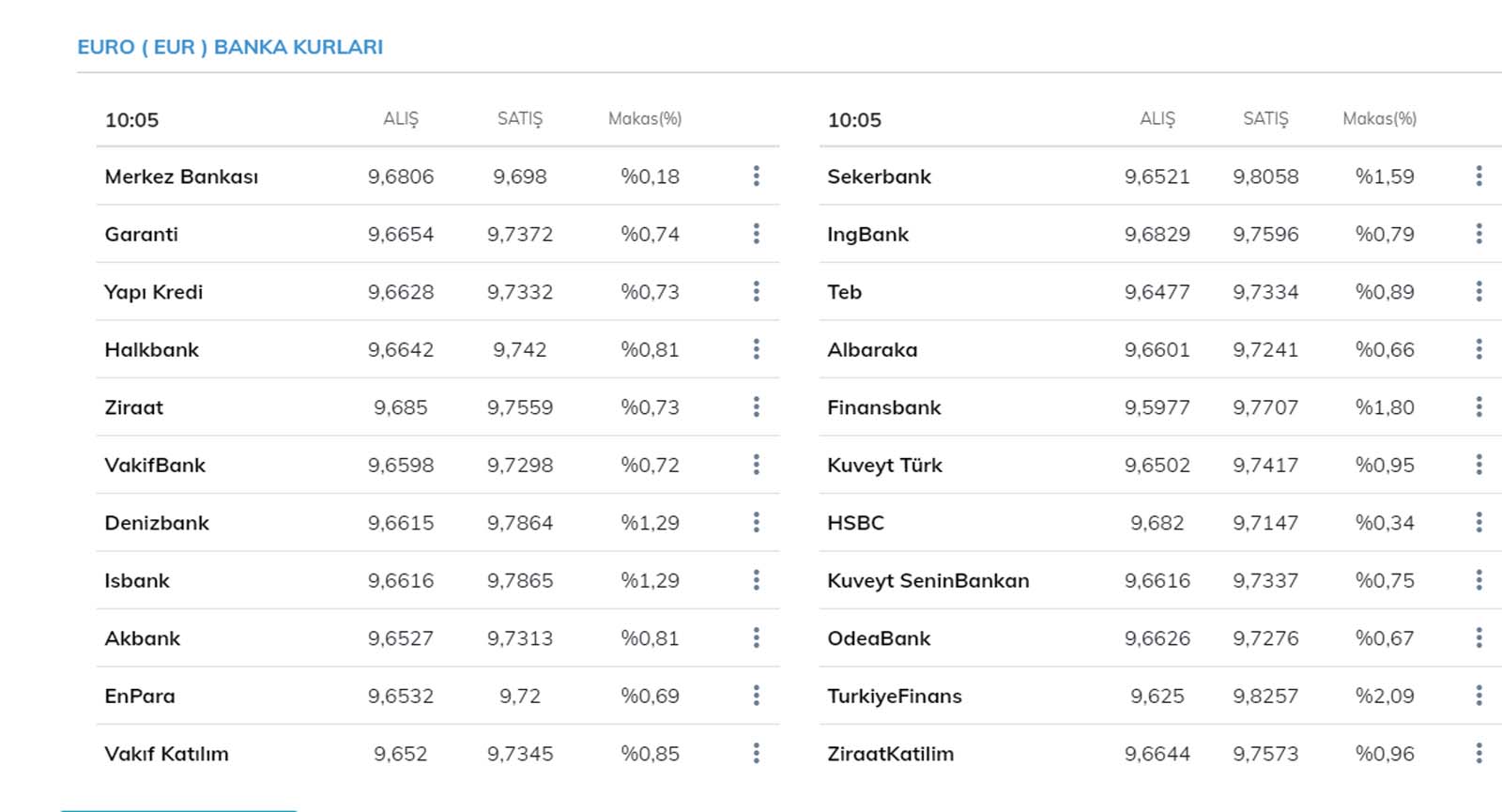1502x812 pixels.
Task: Select the Halkbank bank name
Action: point(152,350)
